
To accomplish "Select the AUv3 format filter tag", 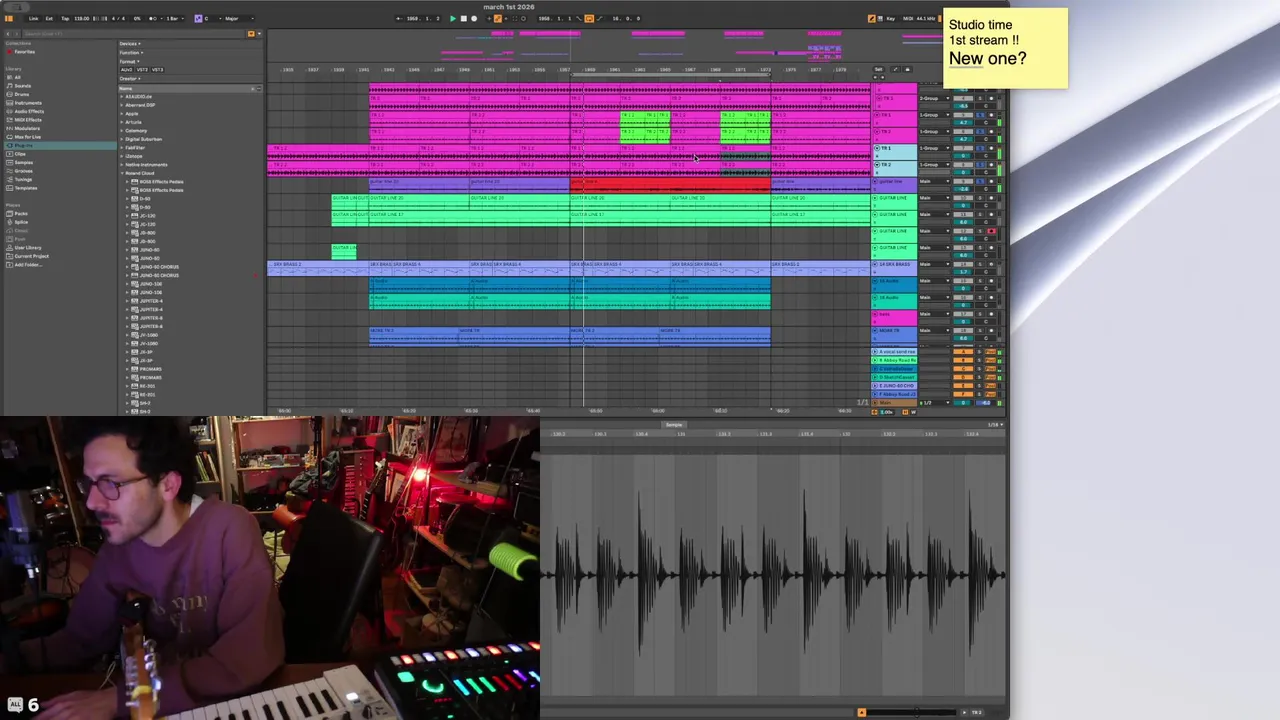I will tap(127, 70).
